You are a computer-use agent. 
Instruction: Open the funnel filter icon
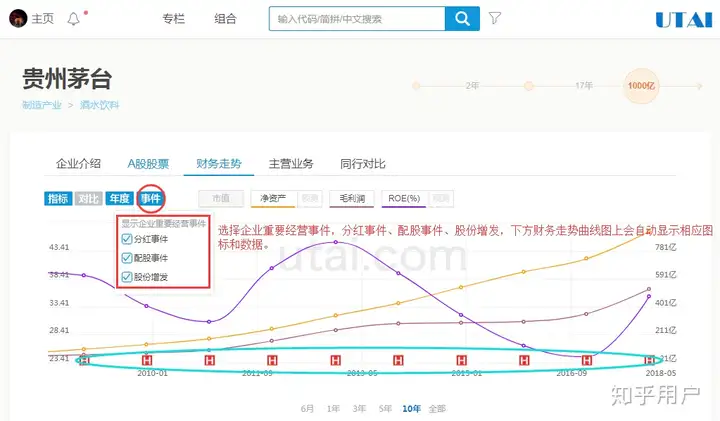pyautogui.click(x=495, y=18)
